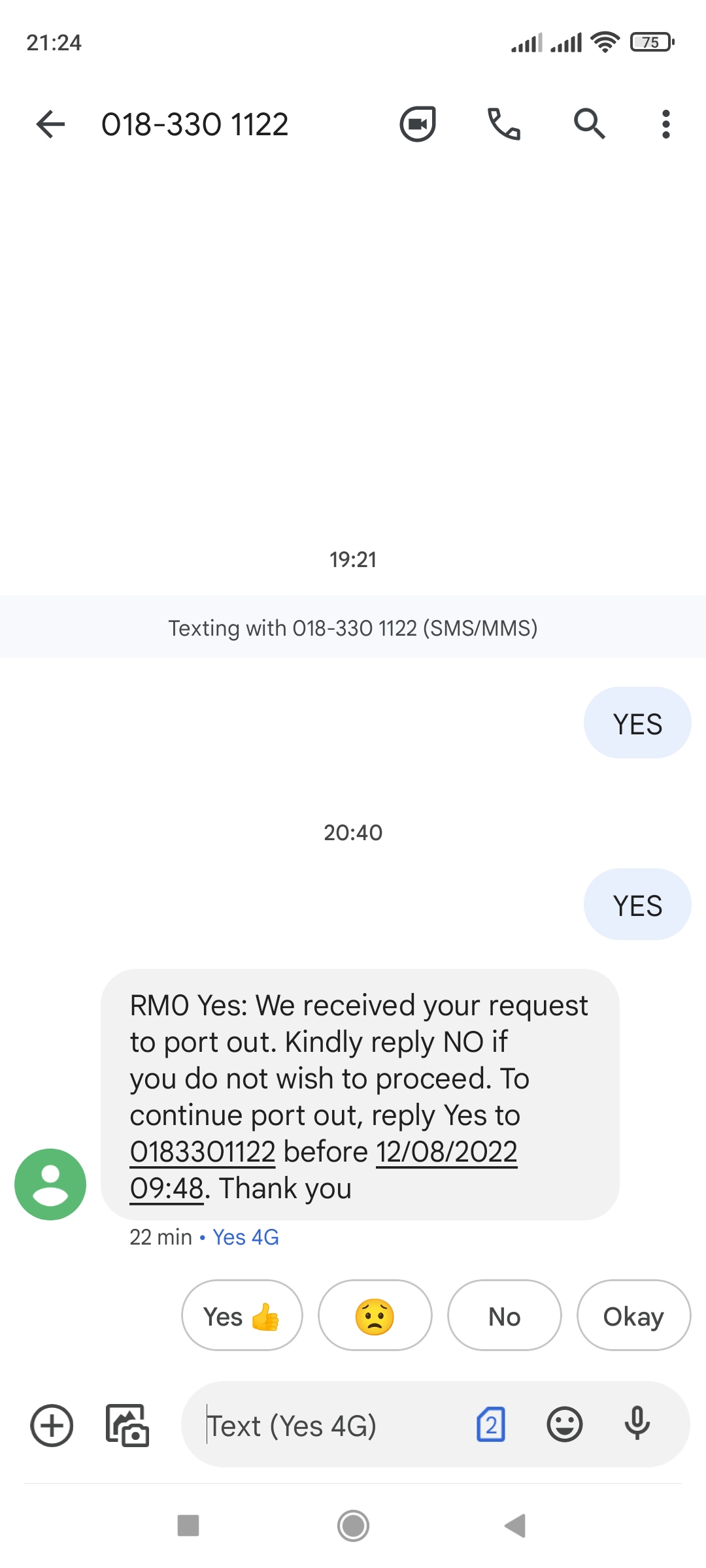This screenshot has width=706, height=1568.
Task: Choose the worried face emoji reply
Action: (375, 1316)
